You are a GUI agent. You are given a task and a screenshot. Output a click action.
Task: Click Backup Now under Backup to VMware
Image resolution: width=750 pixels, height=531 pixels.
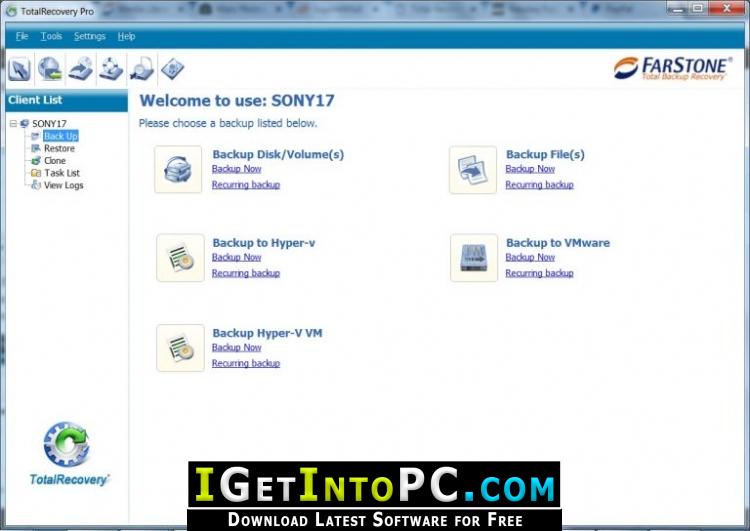point(530,257)
